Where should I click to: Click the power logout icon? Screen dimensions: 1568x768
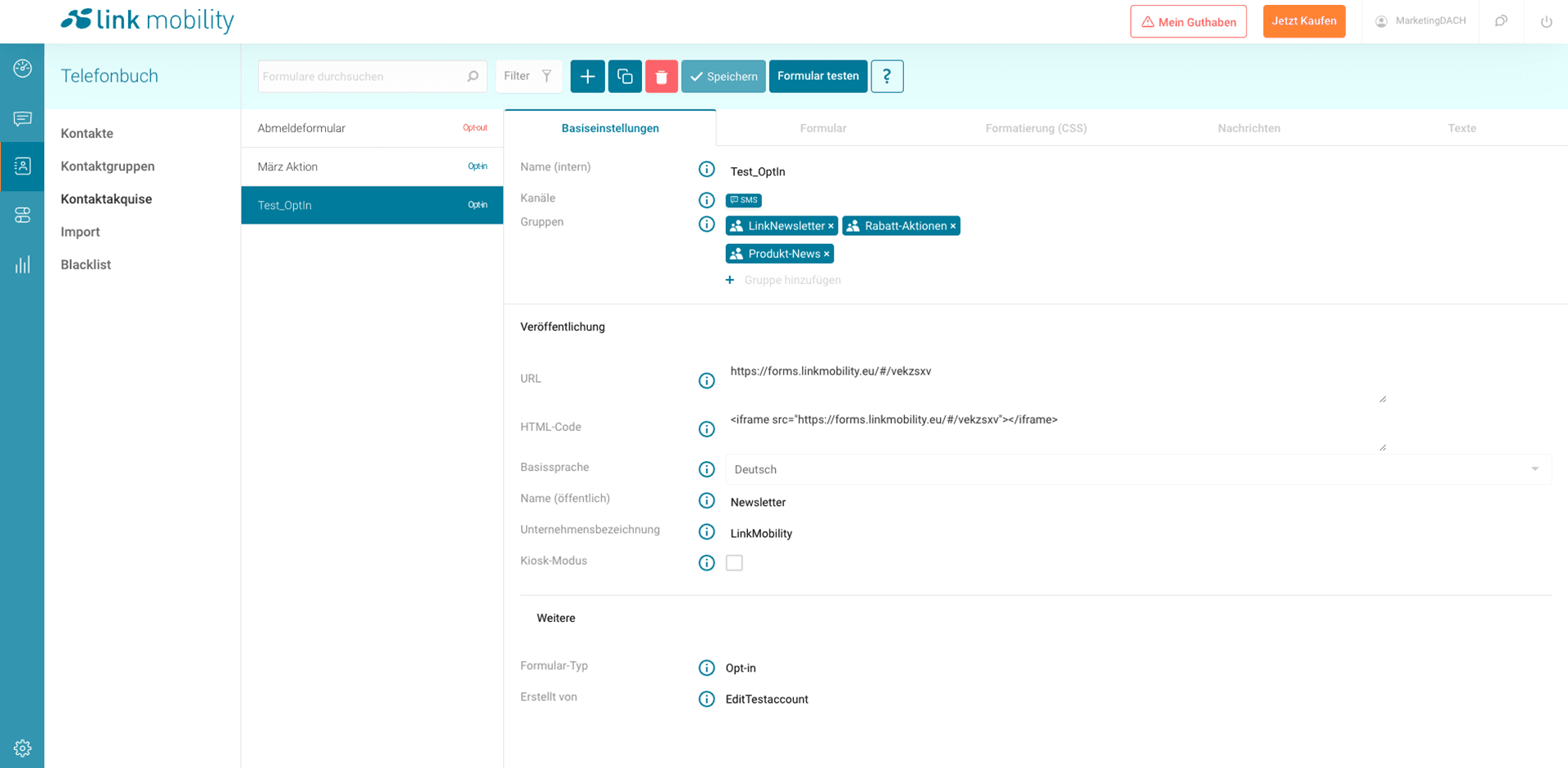[x=1546, y=22]
